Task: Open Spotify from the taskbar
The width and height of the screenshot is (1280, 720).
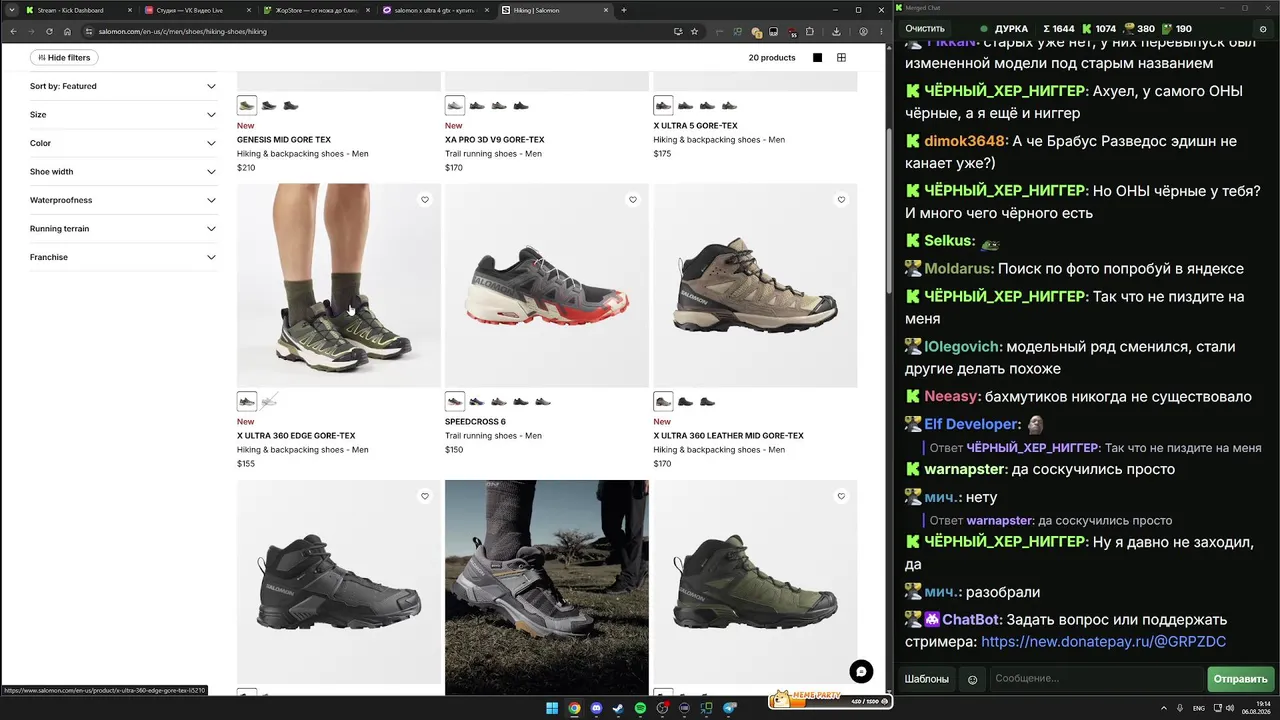Action: point(641,709)
